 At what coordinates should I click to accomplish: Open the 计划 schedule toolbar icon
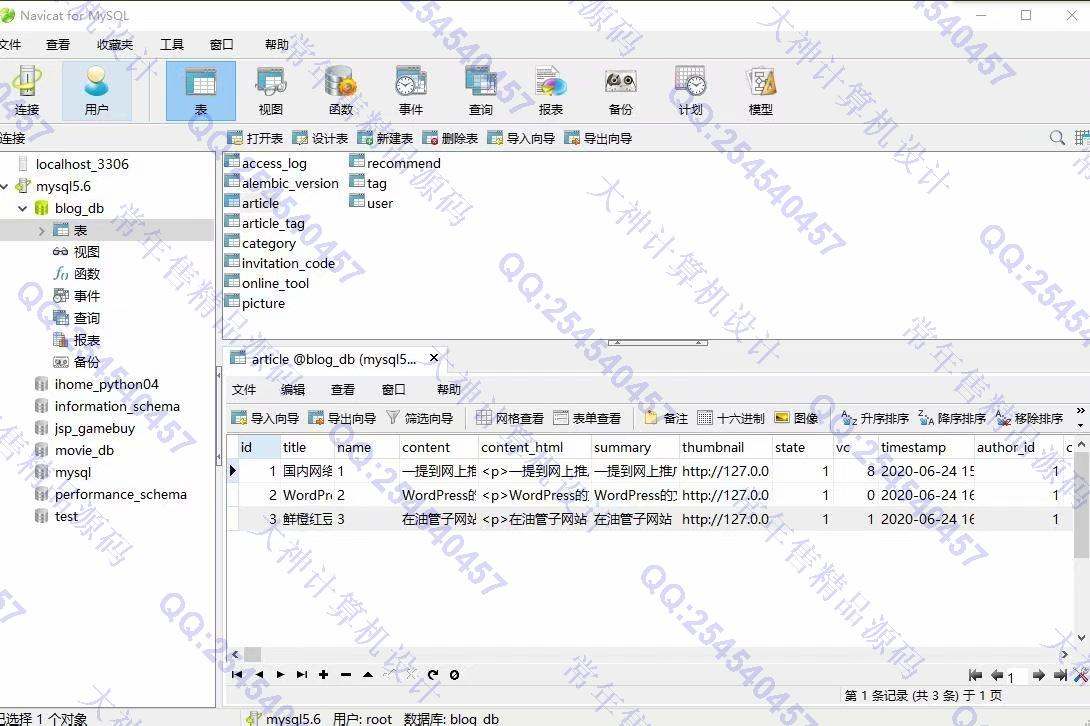click(690, 91)
